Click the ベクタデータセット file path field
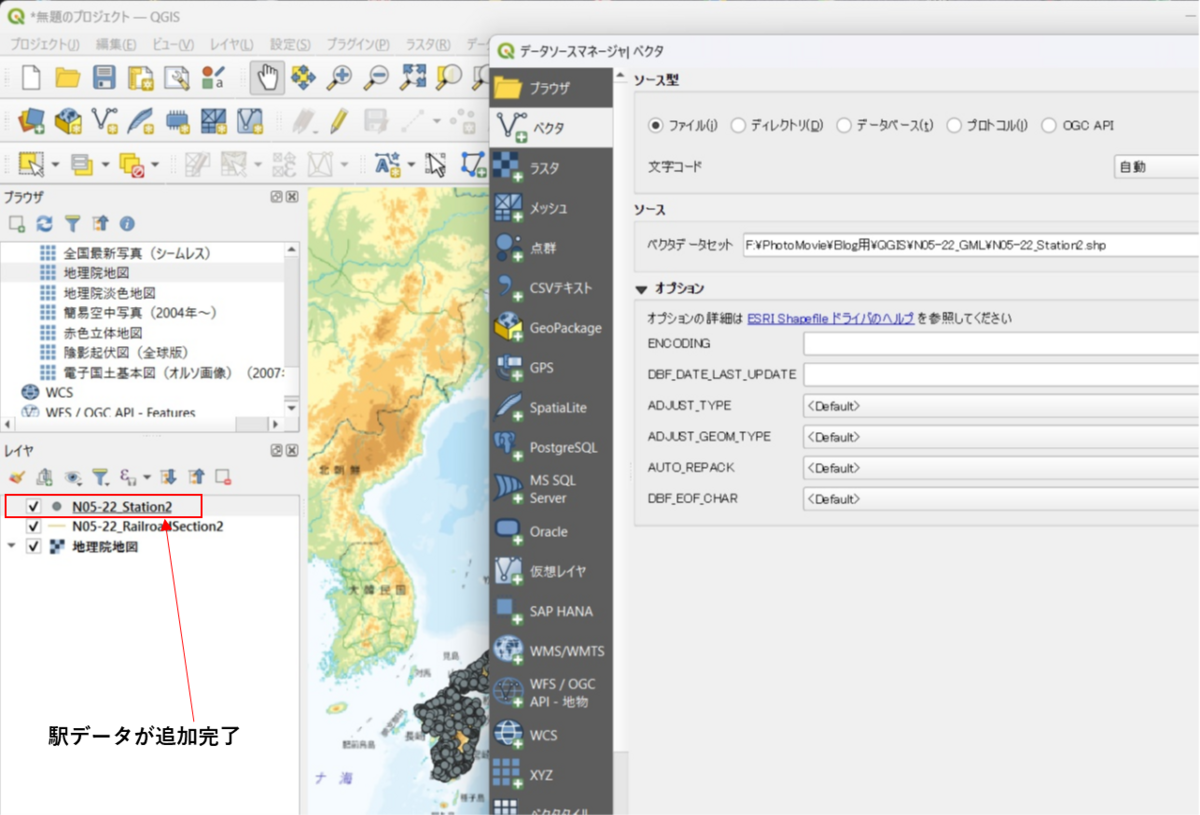This screenshot has height=815, width=1200. (970, 245)
